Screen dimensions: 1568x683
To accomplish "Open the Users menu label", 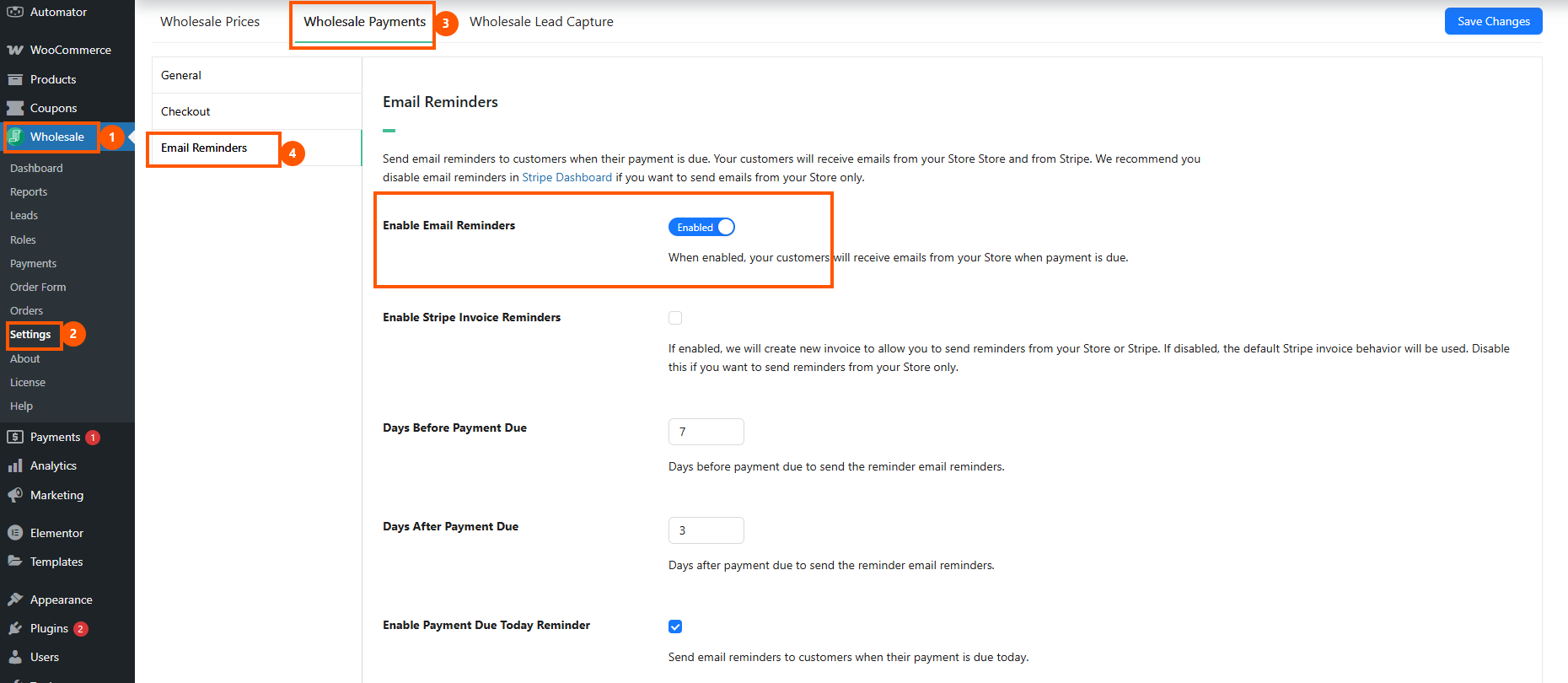I will pyautogui.click(x=45, y=657).
